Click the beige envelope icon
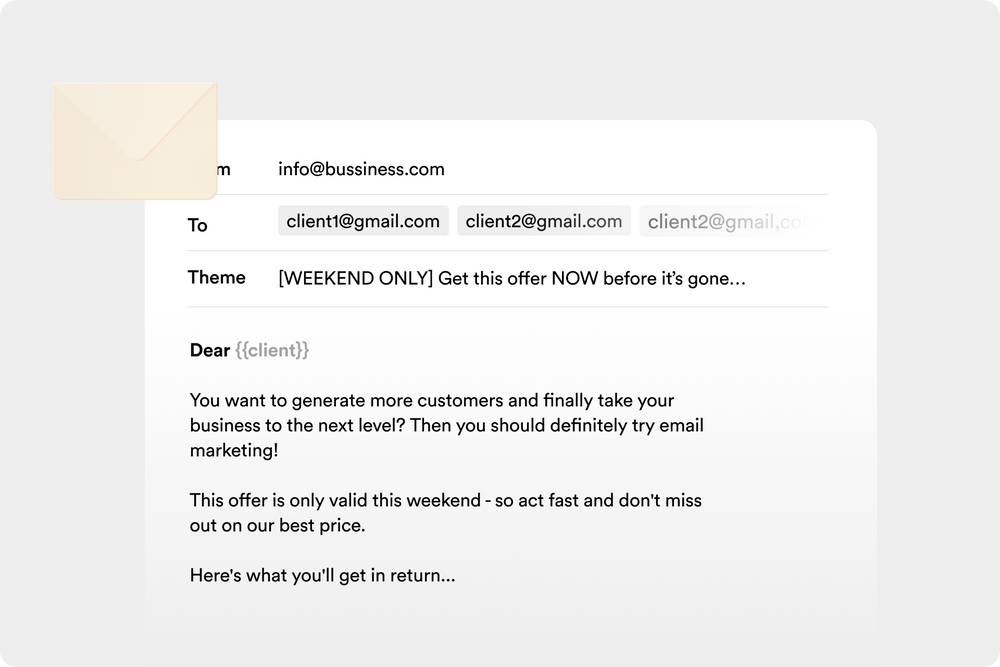Viewport: 1000px width, 667px height. (x=135, y=140)
